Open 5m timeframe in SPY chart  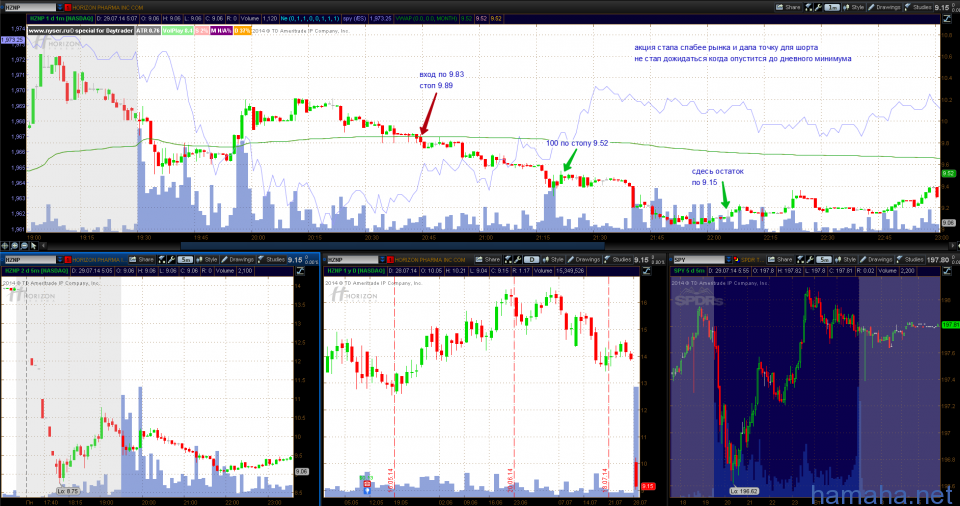click(x=823, y=260)
